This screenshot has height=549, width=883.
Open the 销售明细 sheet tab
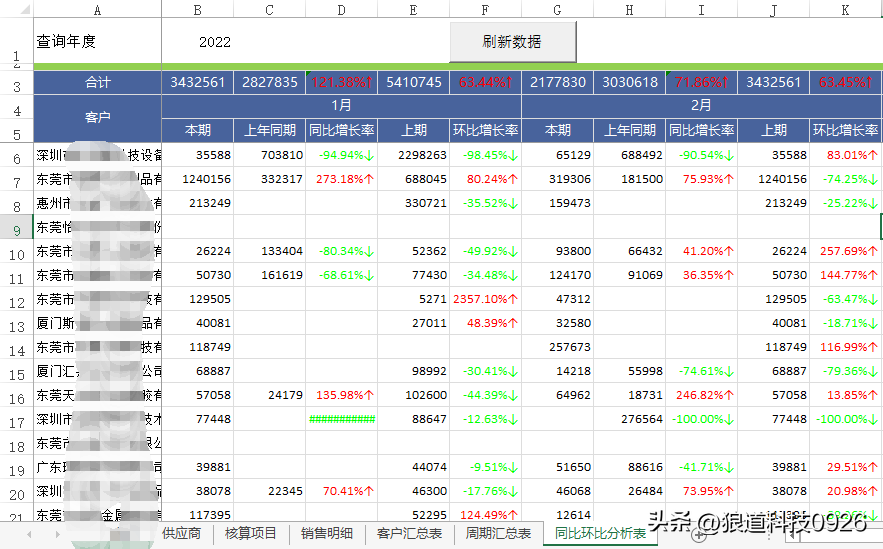pyautogui.click(x=327, y=533)
